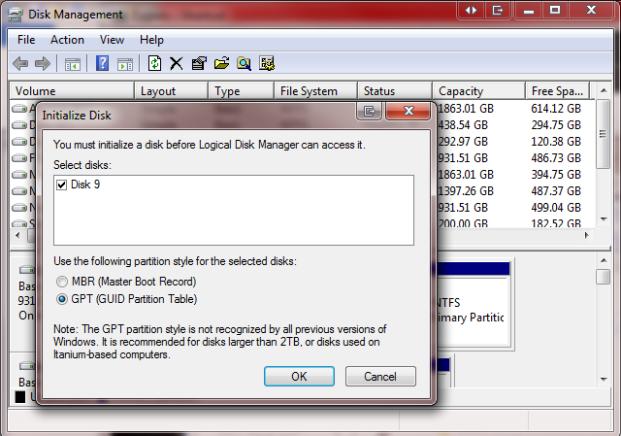621x436 pixels.
Task: Open the Properties toolbar icon
Action: 199,63
